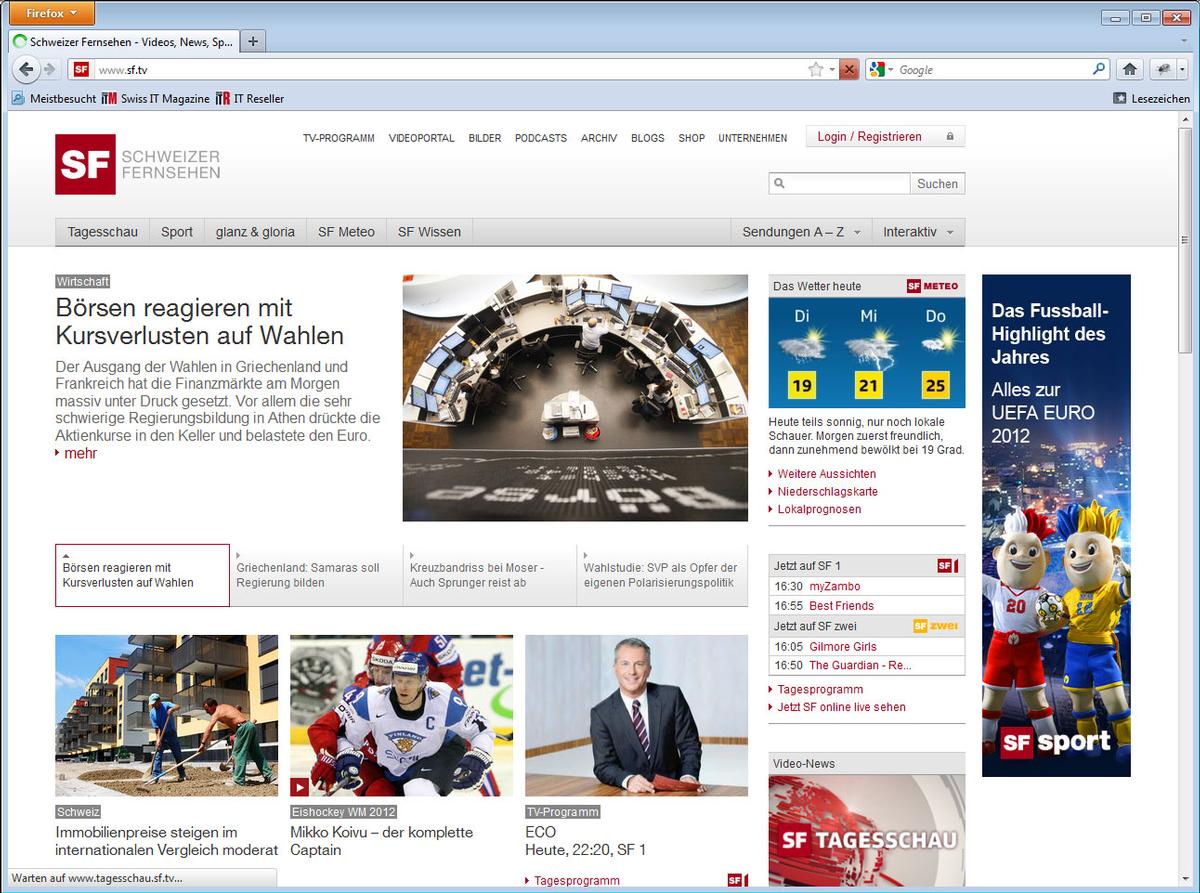
Task: Go to the Sport section
Action: [177, 232]
